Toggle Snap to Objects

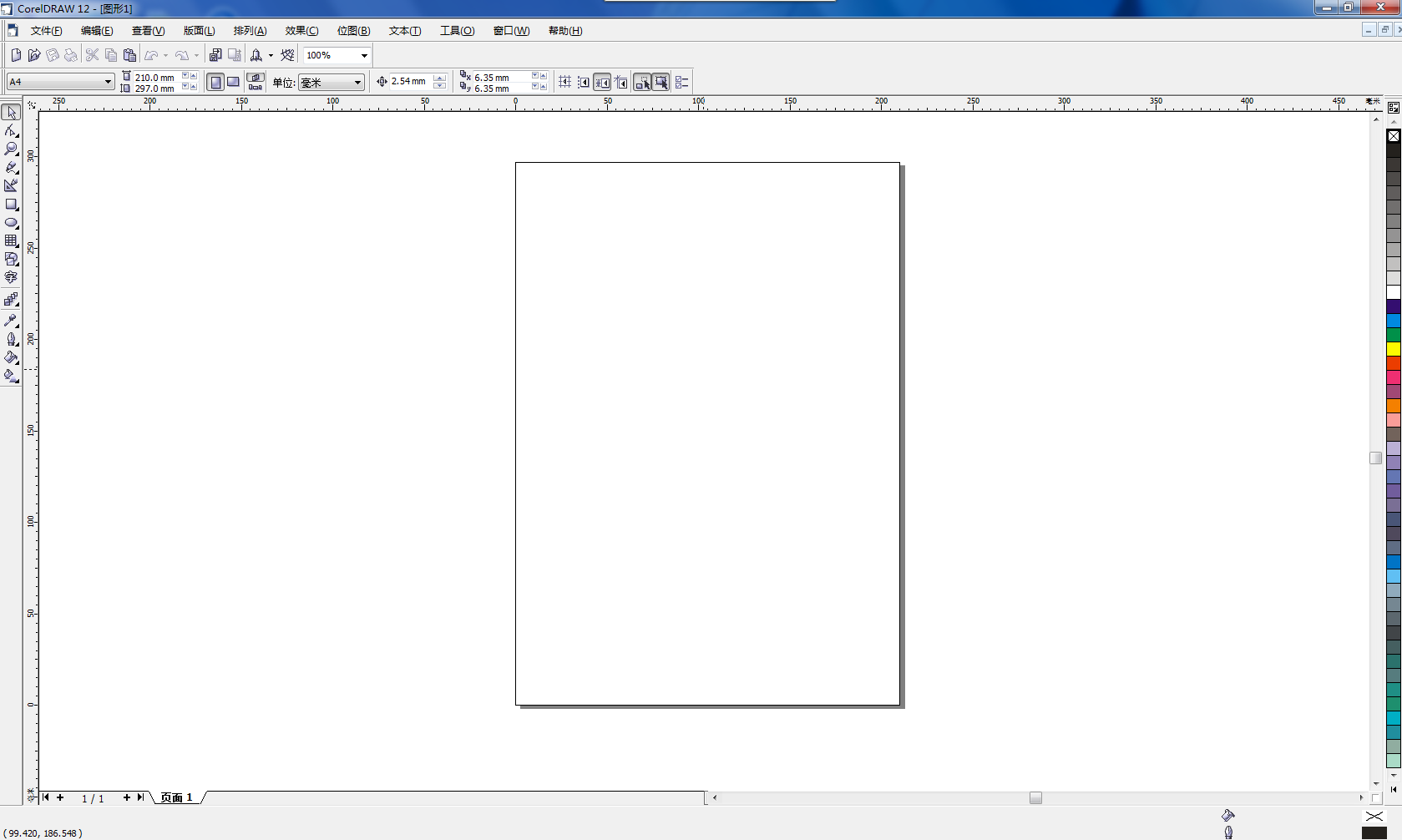(602, 82)
